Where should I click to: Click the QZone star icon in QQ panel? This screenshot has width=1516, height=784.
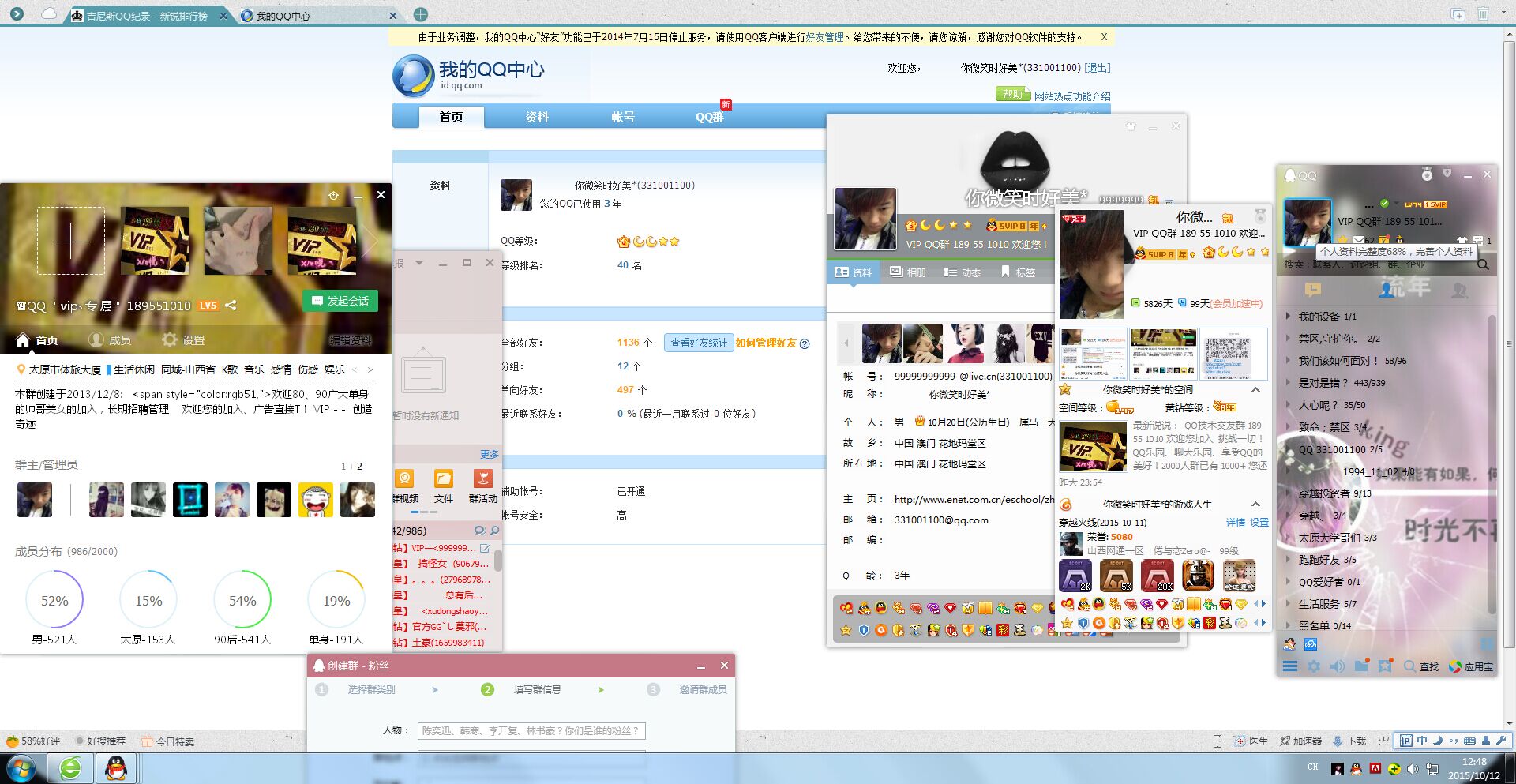point(1342,240)
